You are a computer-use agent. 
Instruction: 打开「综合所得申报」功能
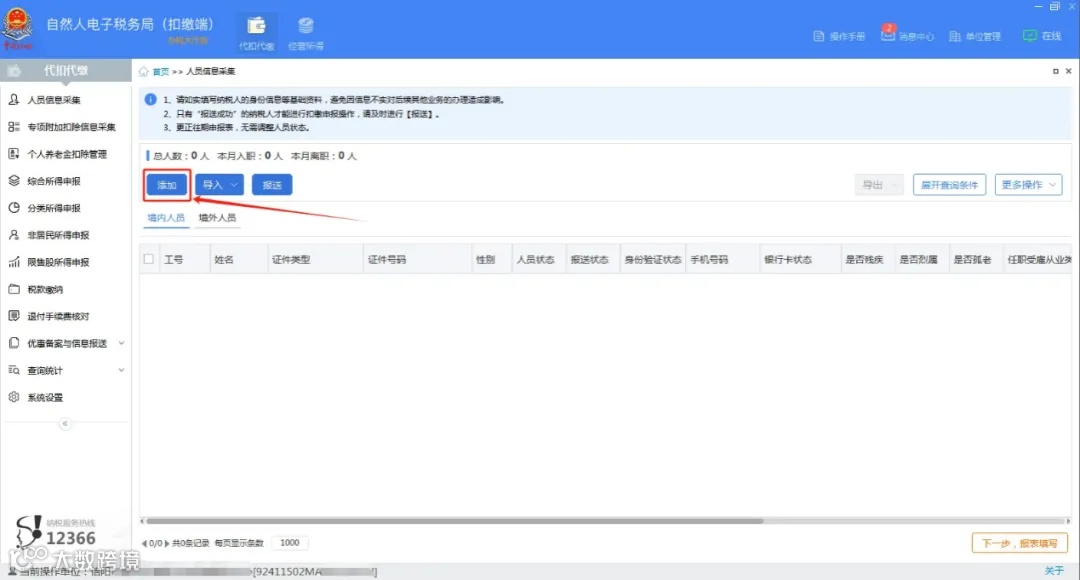click(x=60, y=181)
